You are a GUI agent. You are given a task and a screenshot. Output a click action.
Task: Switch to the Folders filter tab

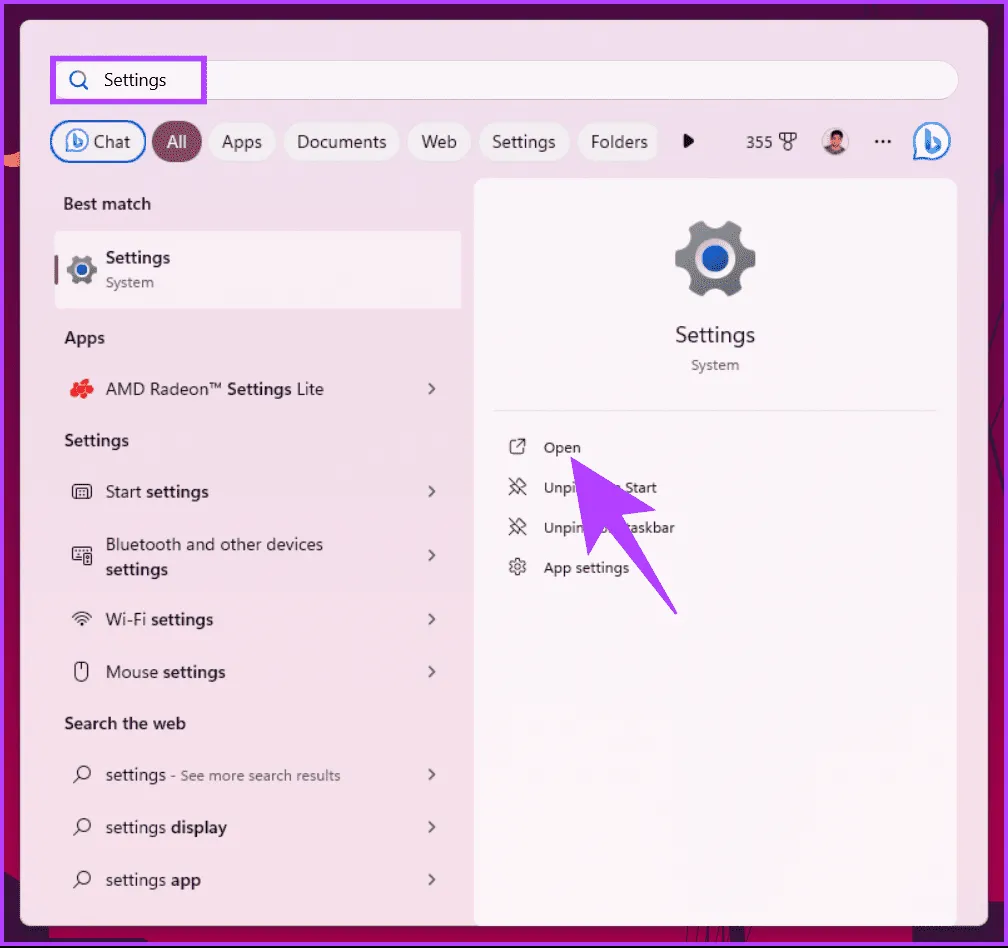[619, 142]
